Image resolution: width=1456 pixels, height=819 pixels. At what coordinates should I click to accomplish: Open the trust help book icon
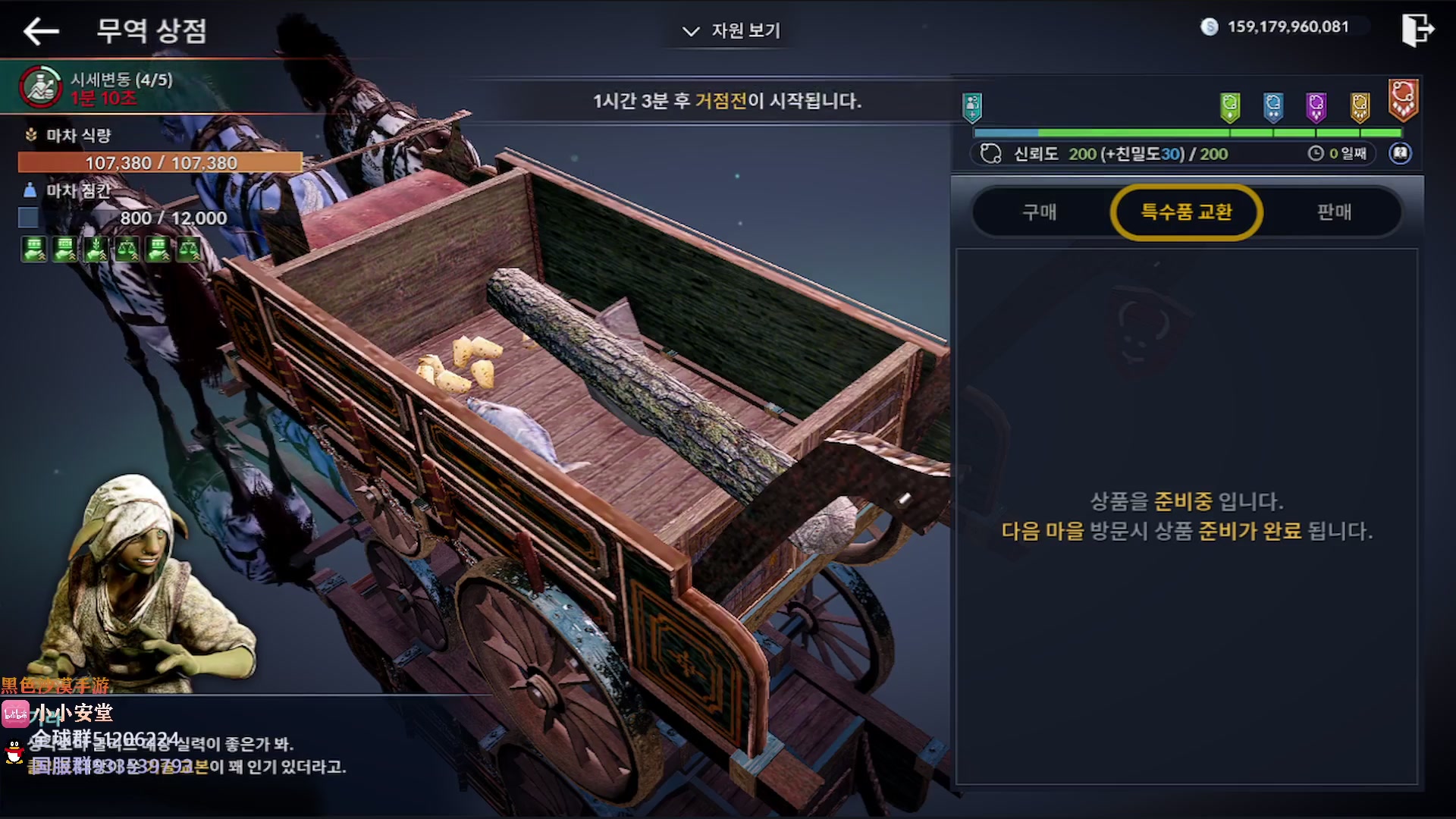pyautogui.click(x=1400, y=154)
